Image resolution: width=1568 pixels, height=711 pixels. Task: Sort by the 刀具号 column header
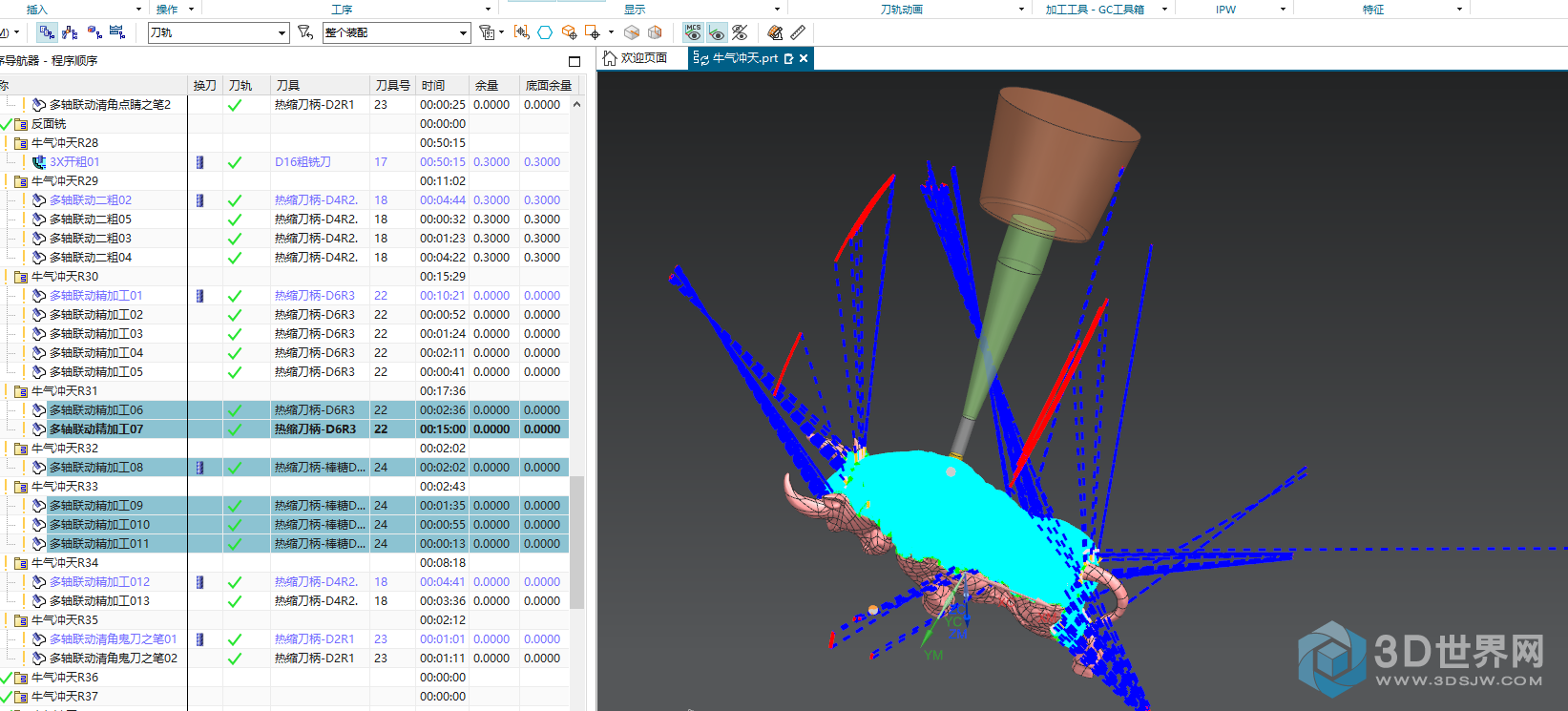(392, 85)
